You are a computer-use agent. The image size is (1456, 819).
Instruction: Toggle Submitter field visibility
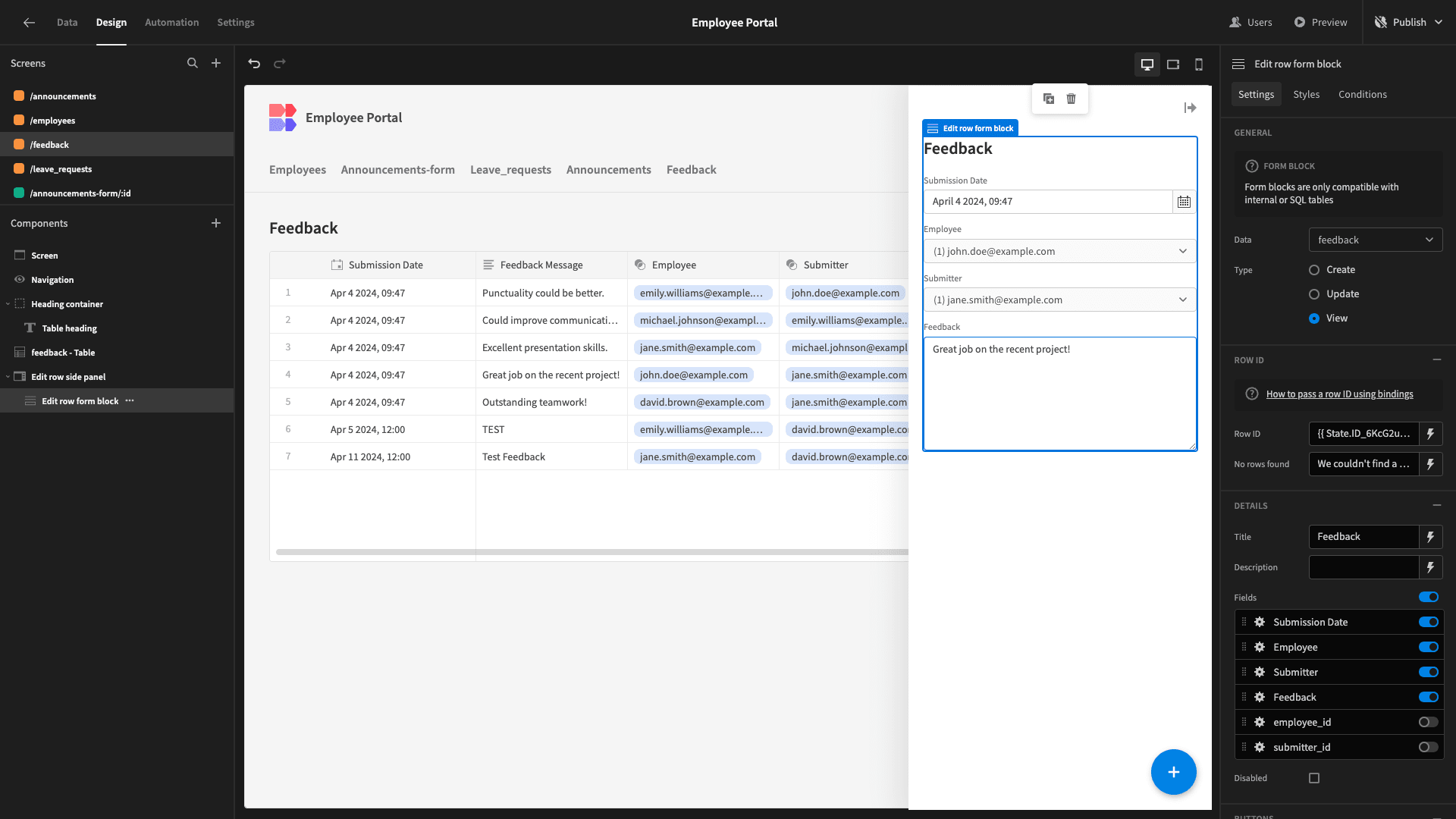(1429, 672)
